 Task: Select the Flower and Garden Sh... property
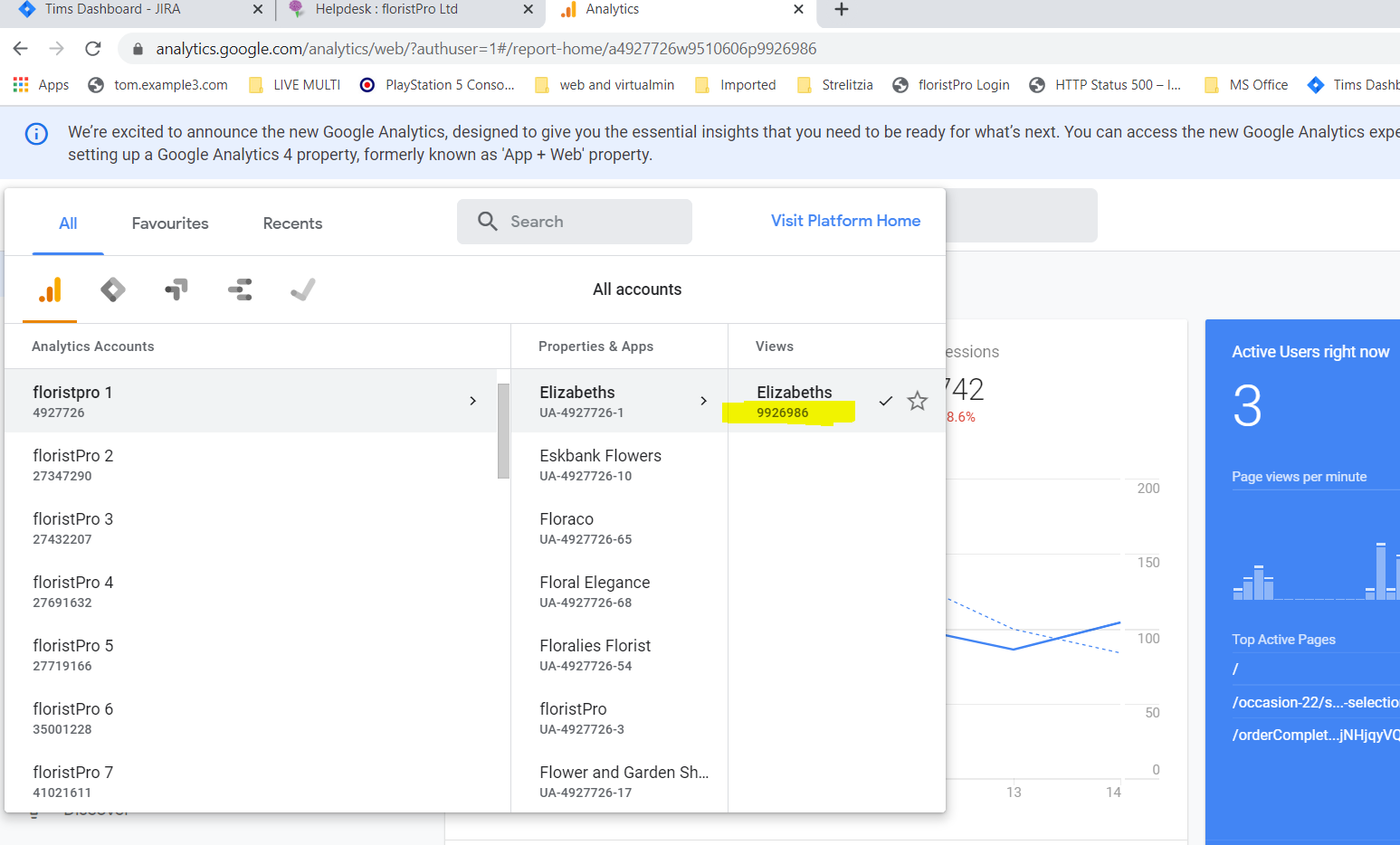(x=620, y=781)
